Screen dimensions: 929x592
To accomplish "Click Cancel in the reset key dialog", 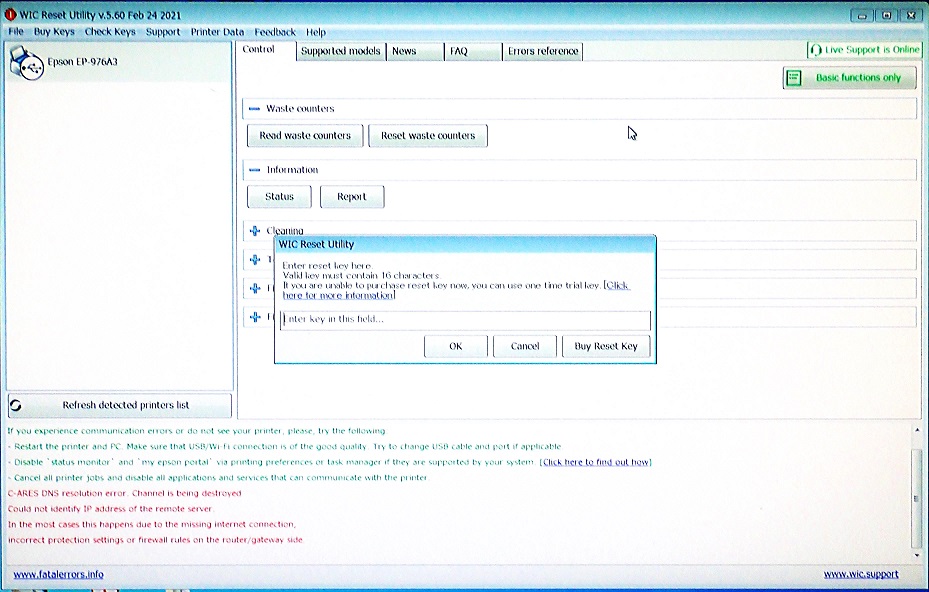I will point(525,346).
